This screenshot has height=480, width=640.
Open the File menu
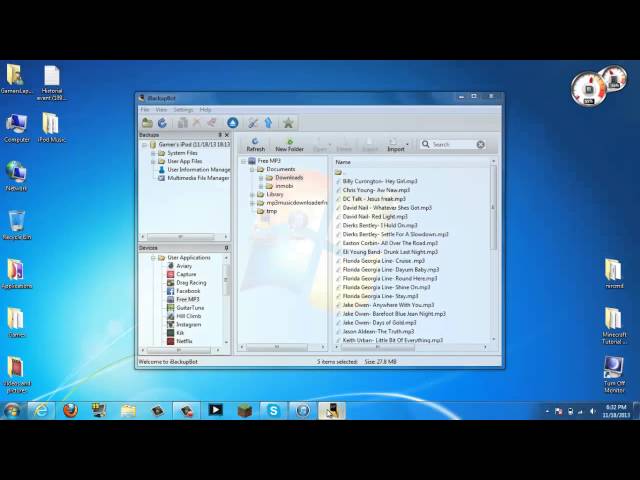145,110
